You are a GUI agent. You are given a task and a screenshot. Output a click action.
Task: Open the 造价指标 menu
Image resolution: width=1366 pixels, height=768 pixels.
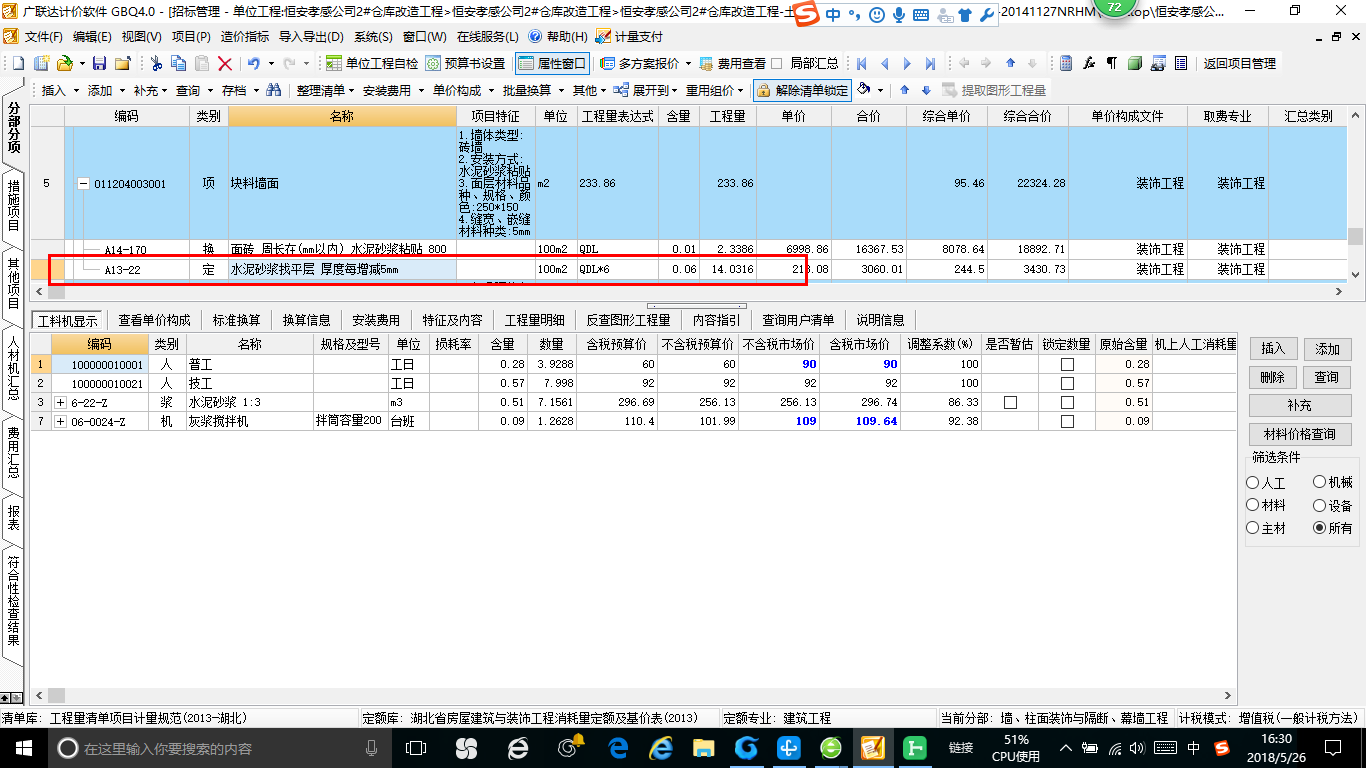point(245,36)
